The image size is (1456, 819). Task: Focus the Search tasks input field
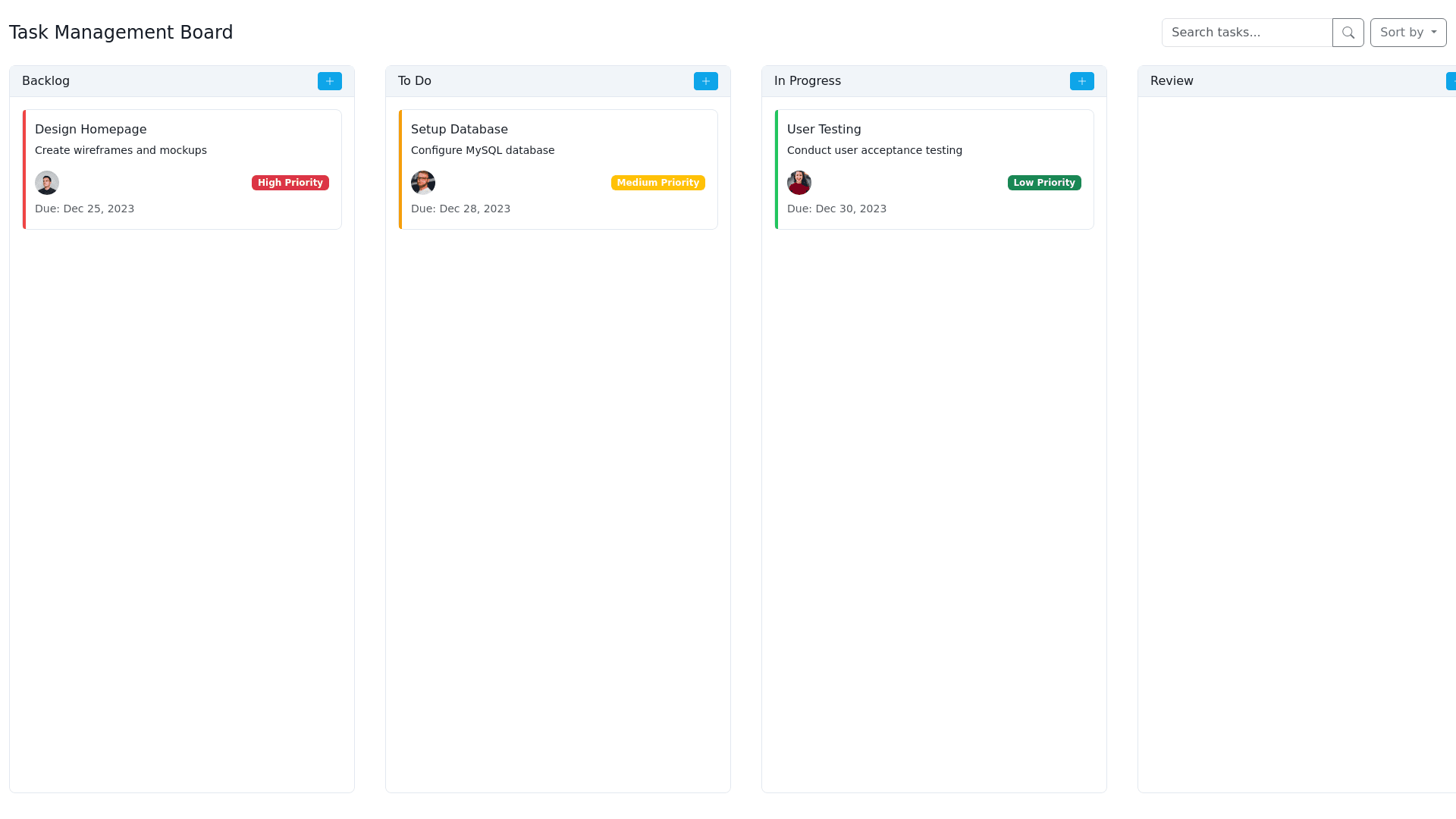[1246, 33]
